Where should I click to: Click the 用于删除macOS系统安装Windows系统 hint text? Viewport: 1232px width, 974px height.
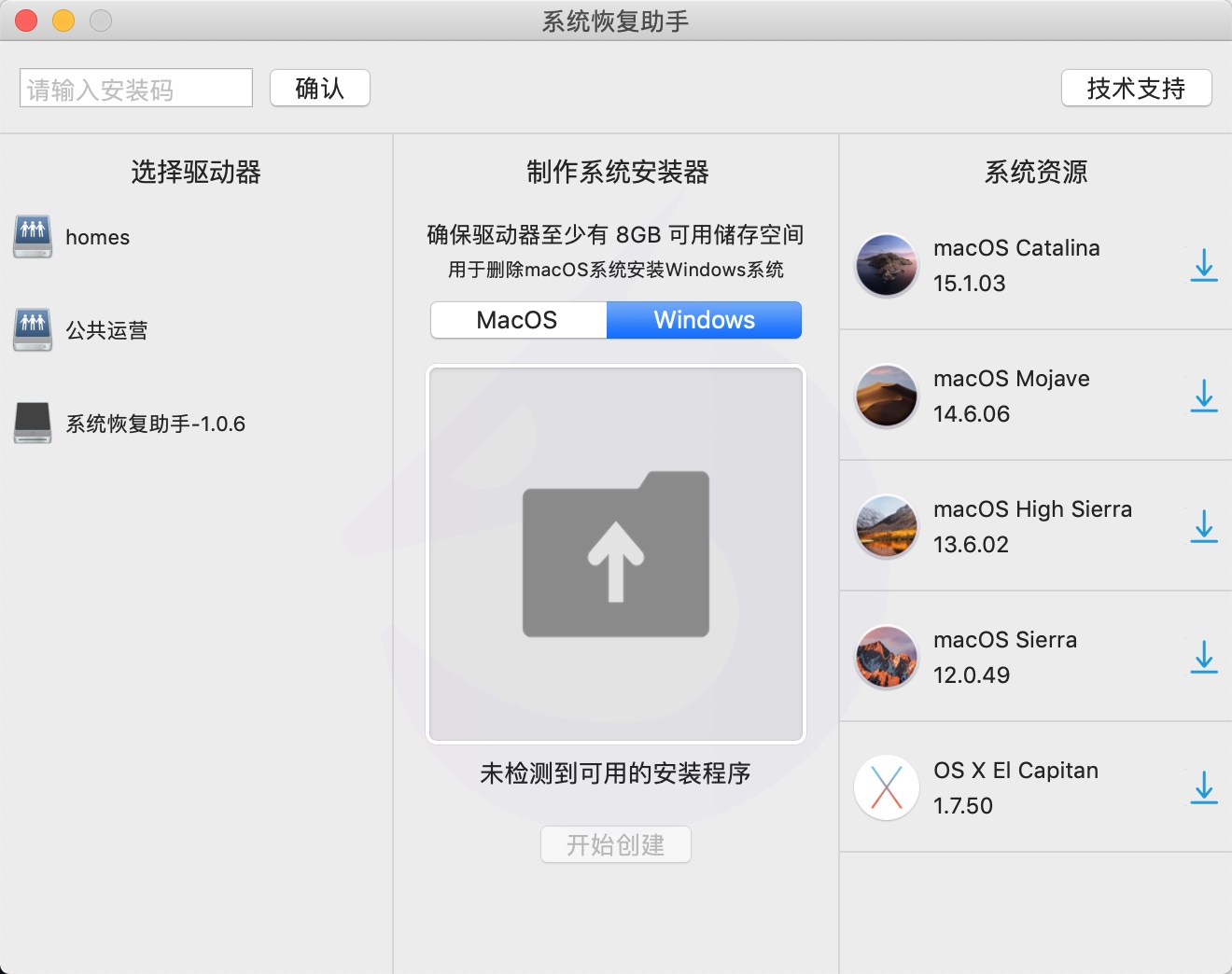point(616,271)
